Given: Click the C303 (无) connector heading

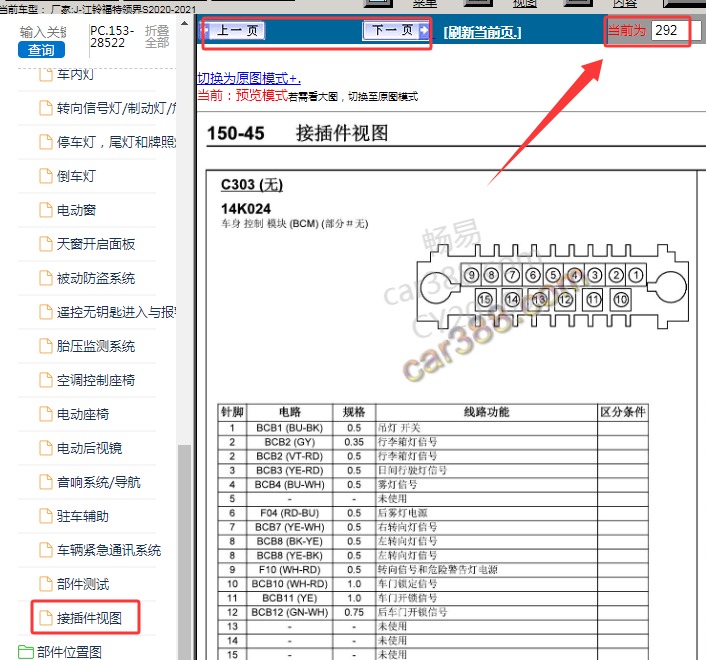Looking at the screenshot, I should (x=252, y=185).
